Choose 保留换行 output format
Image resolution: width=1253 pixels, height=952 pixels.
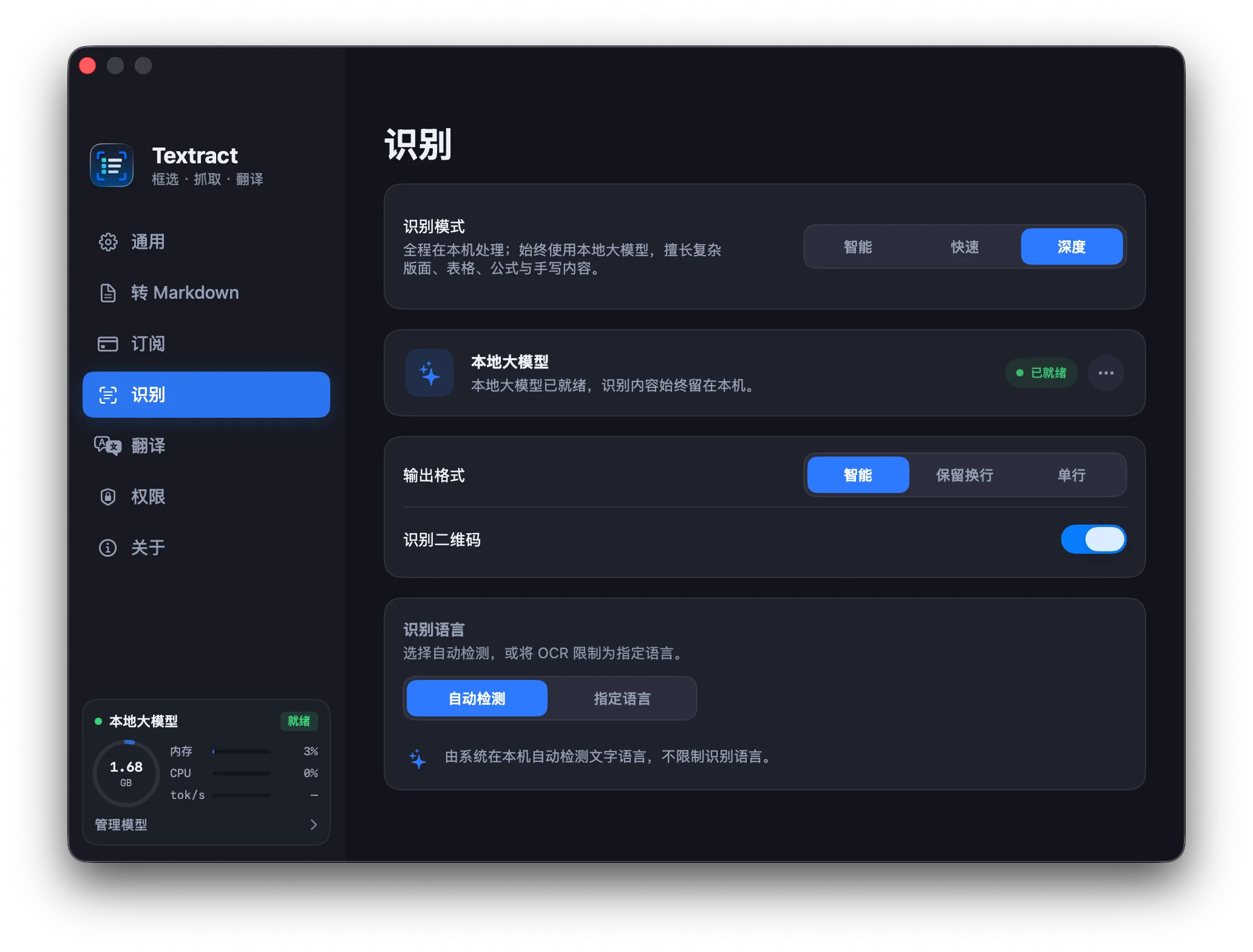click(x=965, y=475)
